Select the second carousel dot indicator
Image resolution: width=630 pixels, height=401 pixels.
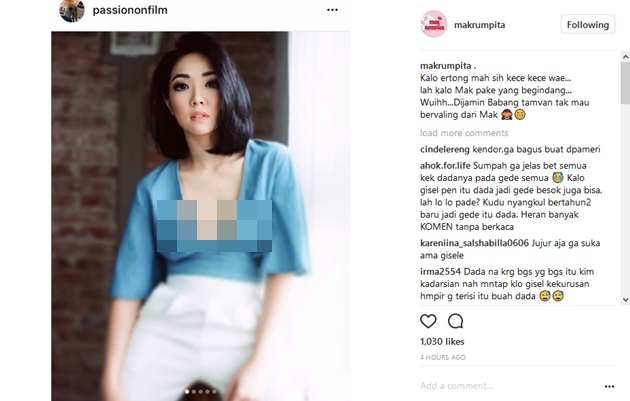(194, 391)
